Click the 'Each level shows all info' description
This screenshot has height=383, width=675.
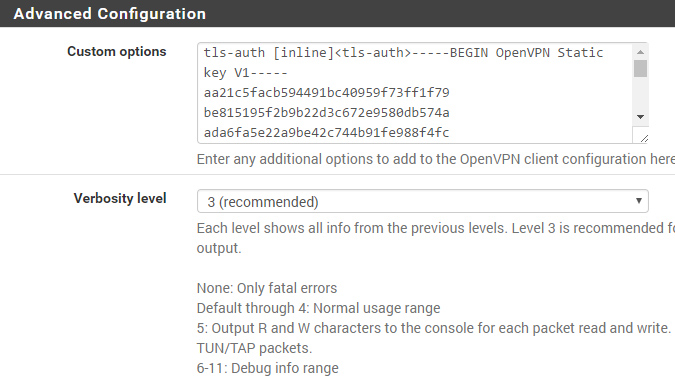(436, 238)
